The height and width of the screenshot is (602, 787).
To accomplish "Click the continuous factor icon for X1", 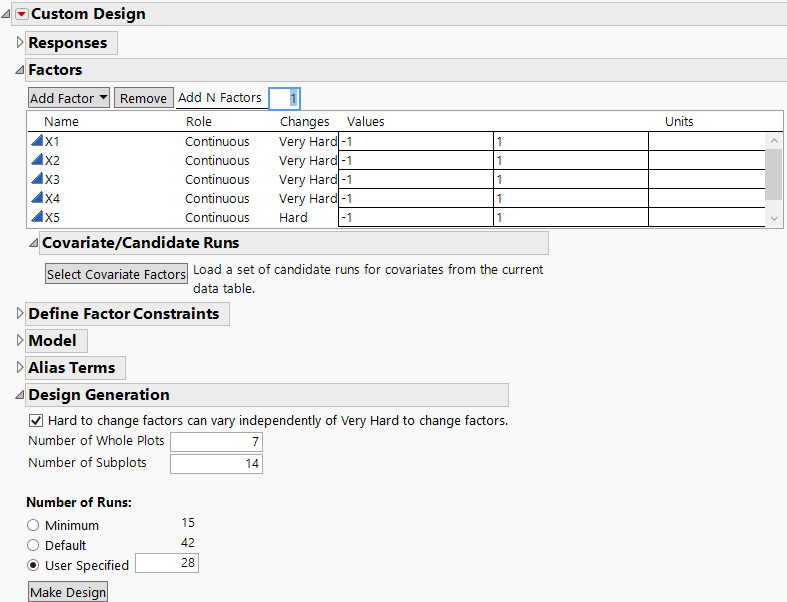I will pyautogui.click(x=37, y=142).
